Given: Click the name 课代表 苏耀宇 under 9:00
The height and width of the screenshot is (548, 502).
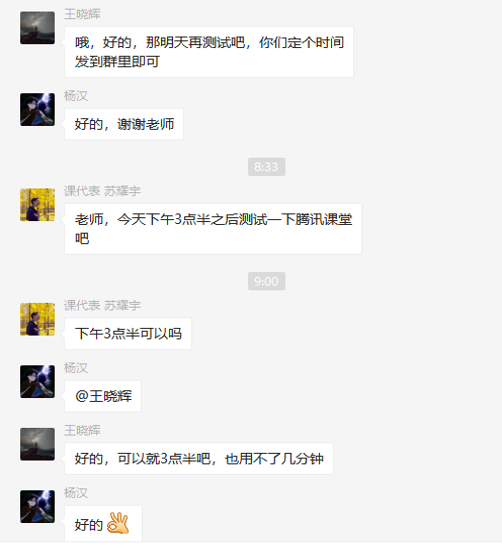Looking at the screenshot, I should [102, 305].
